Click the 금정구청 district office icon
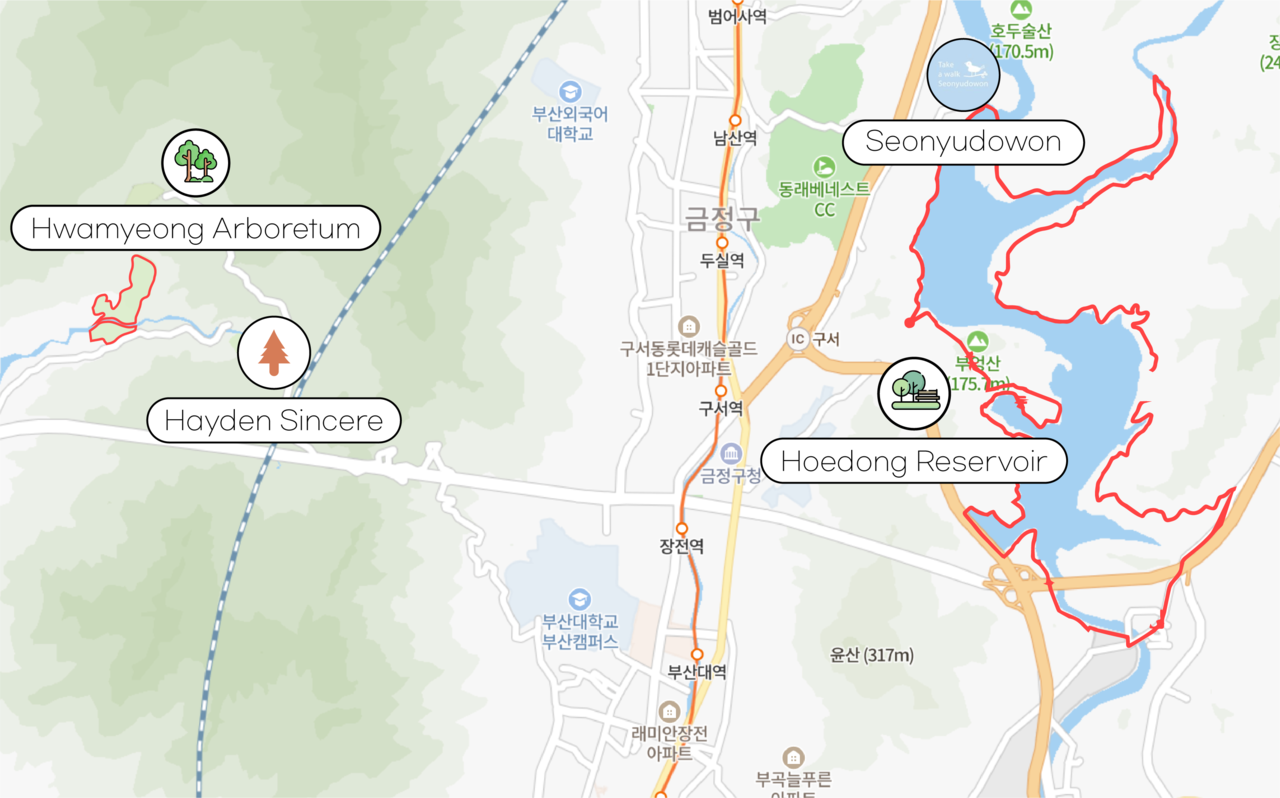This screenshot has height=798, width=1280. click(732, 454)
